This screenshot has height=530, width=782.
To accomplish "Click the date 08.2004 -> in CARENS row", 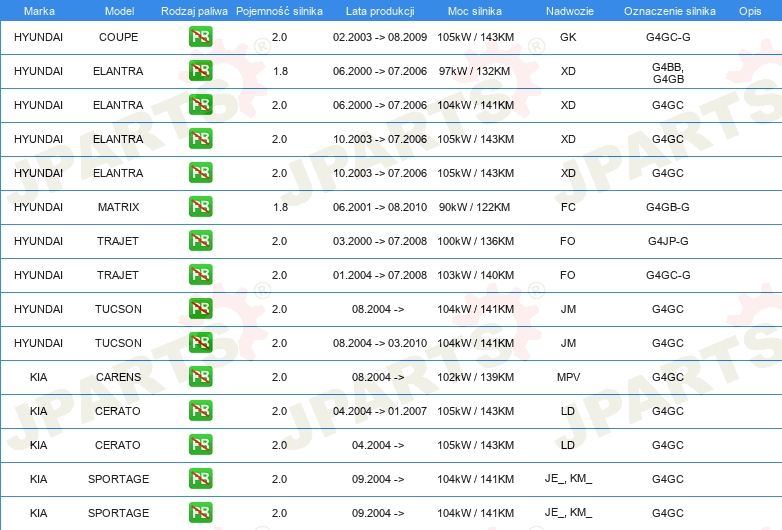I will 378,377.
